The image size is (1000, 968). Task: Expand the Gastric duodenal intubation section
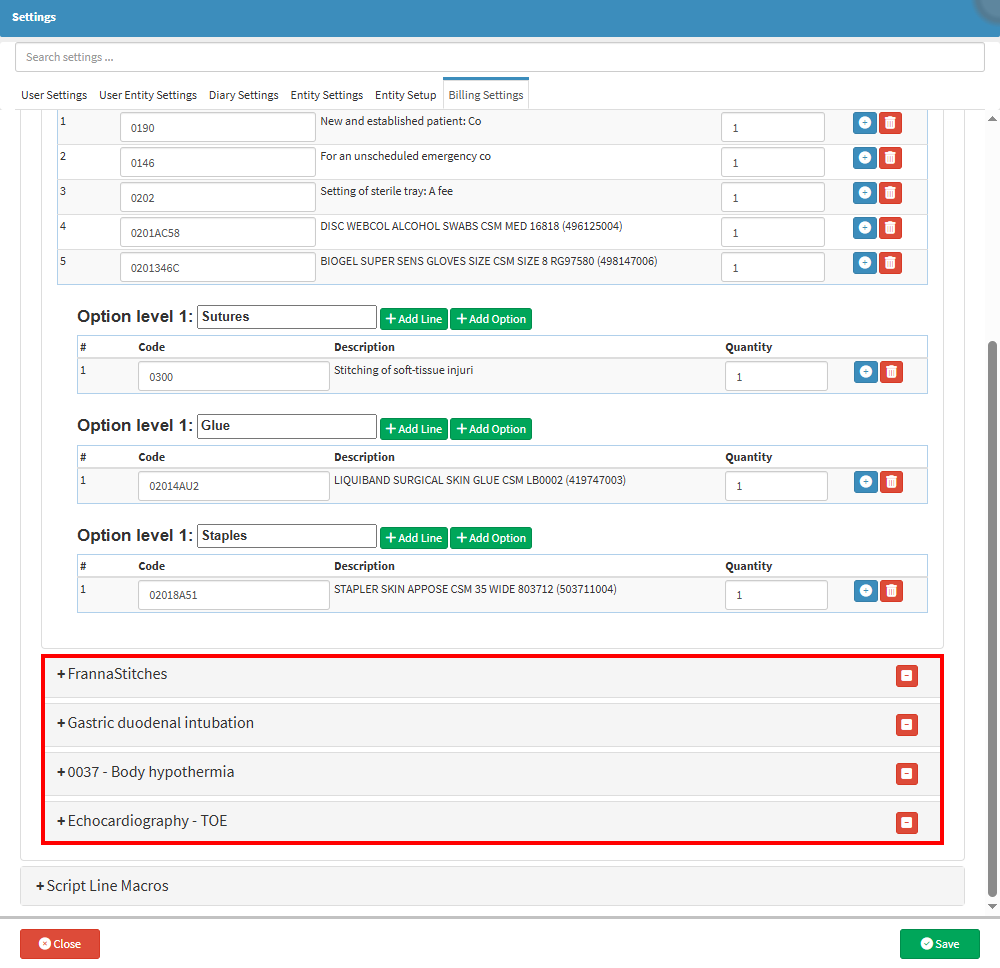[160, 723]
